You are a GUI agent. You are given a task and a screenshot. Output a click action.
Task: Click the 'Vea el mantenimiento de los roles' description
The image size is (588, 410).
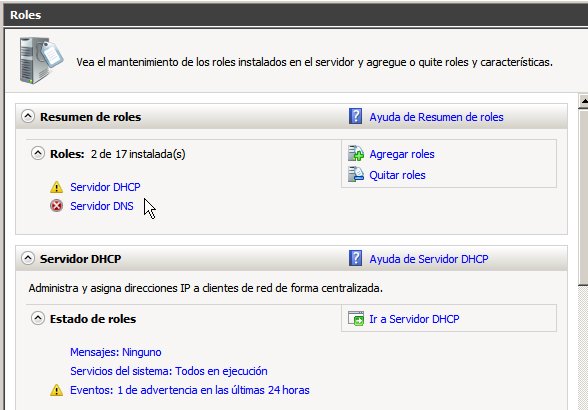(314, 62)
